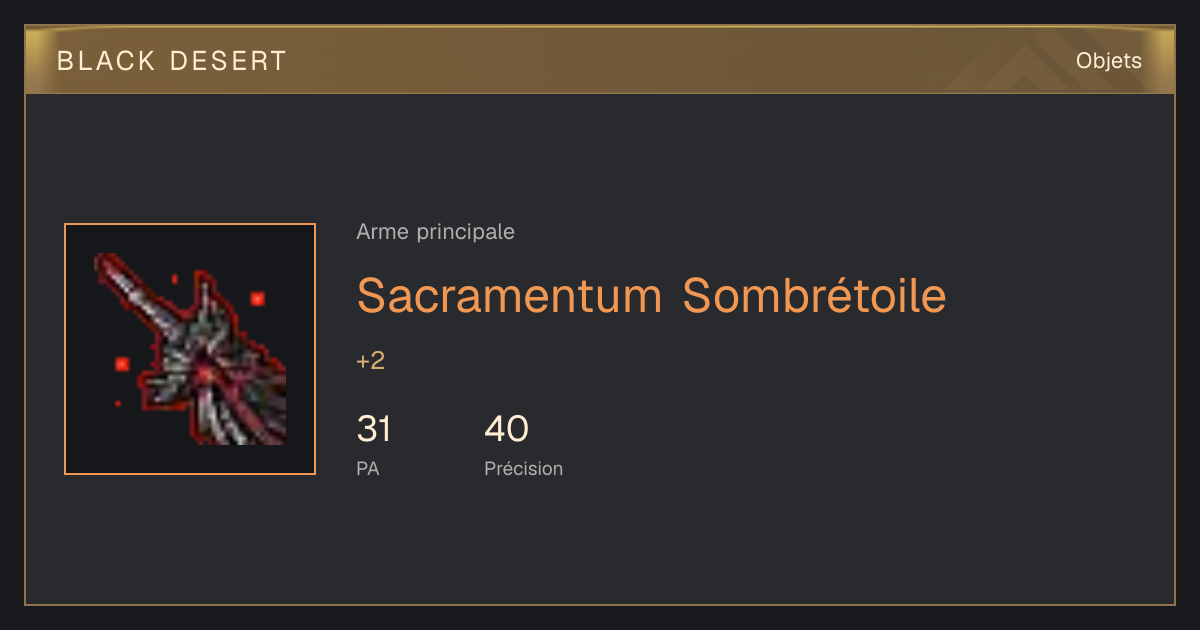
Task: Click the gold header banner
Action: coord(600,60)
